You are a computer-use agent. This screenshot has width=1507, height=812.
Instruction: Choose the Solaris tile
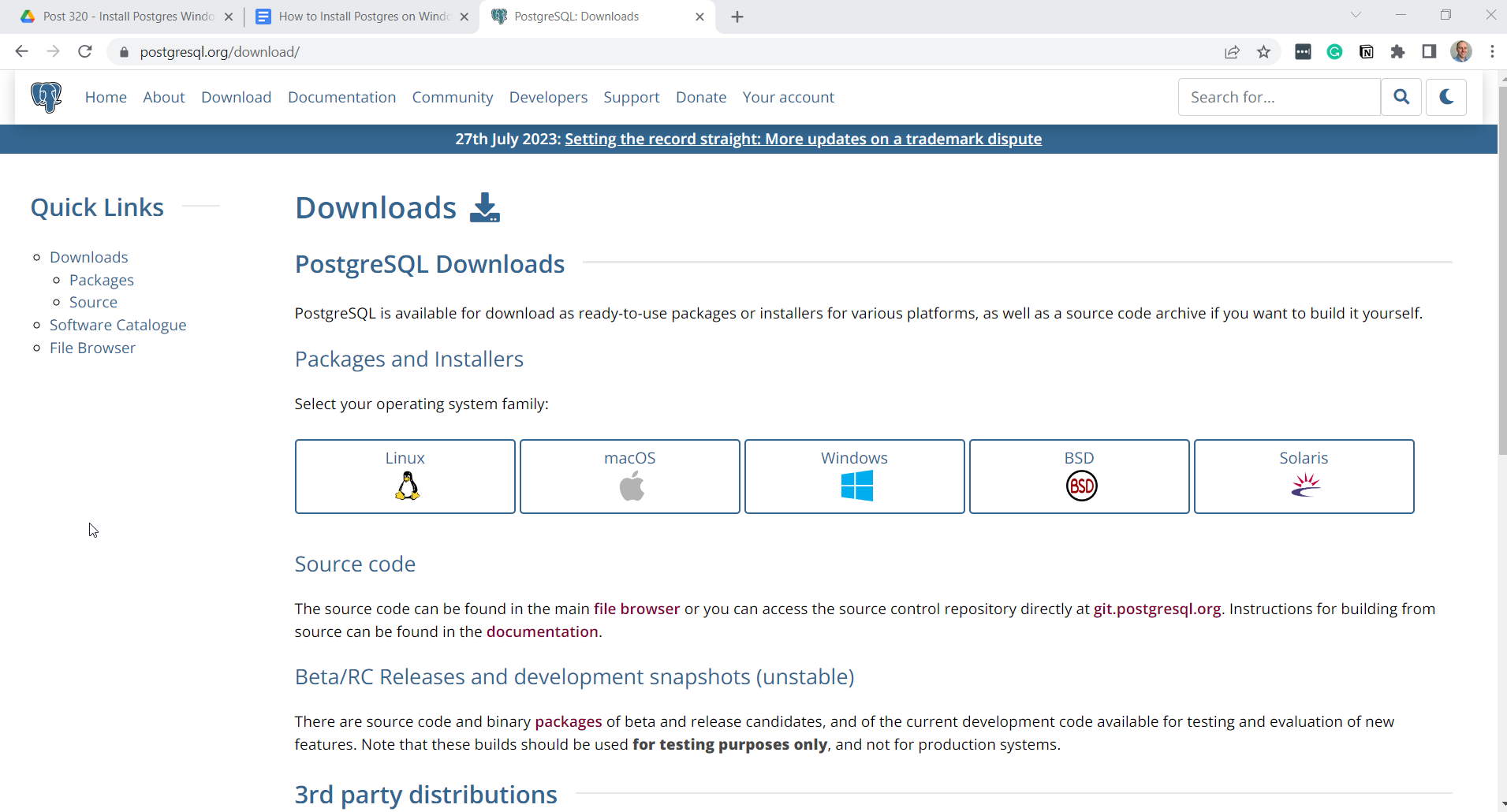[x=1304, y=476]
